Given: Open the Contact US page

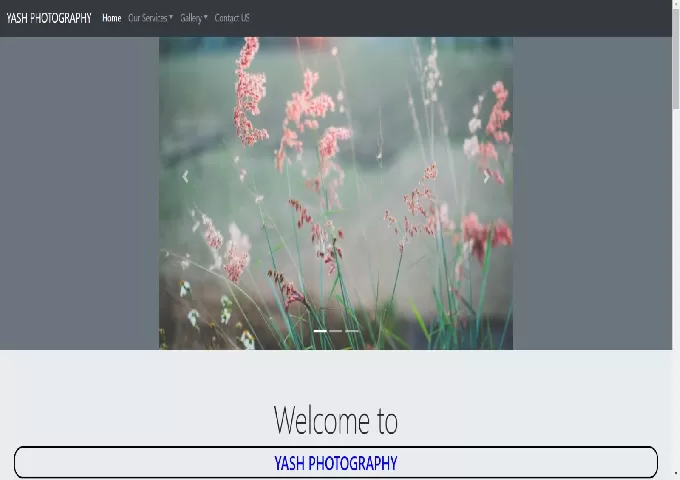Looking at the screenshot, I should point(232,18).
